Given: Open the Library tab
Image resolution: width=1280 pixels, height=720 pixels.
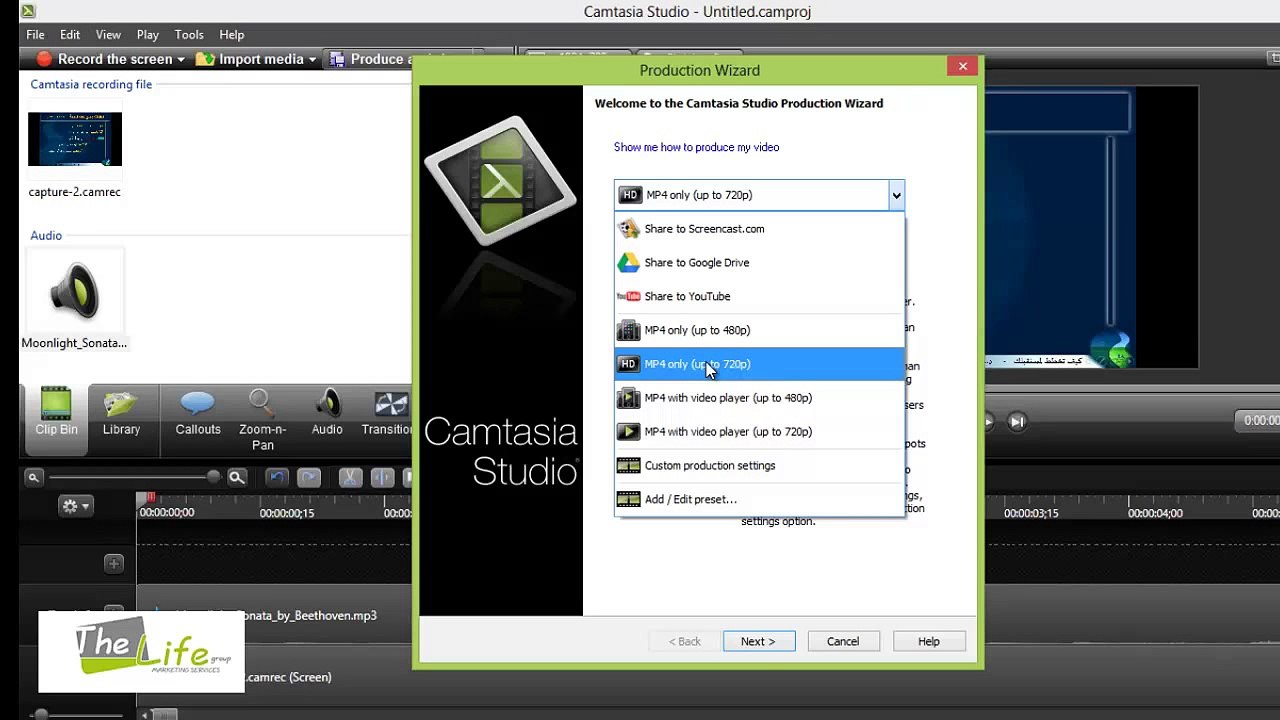Looking at the screenshot, I should [x=121, y=411].
